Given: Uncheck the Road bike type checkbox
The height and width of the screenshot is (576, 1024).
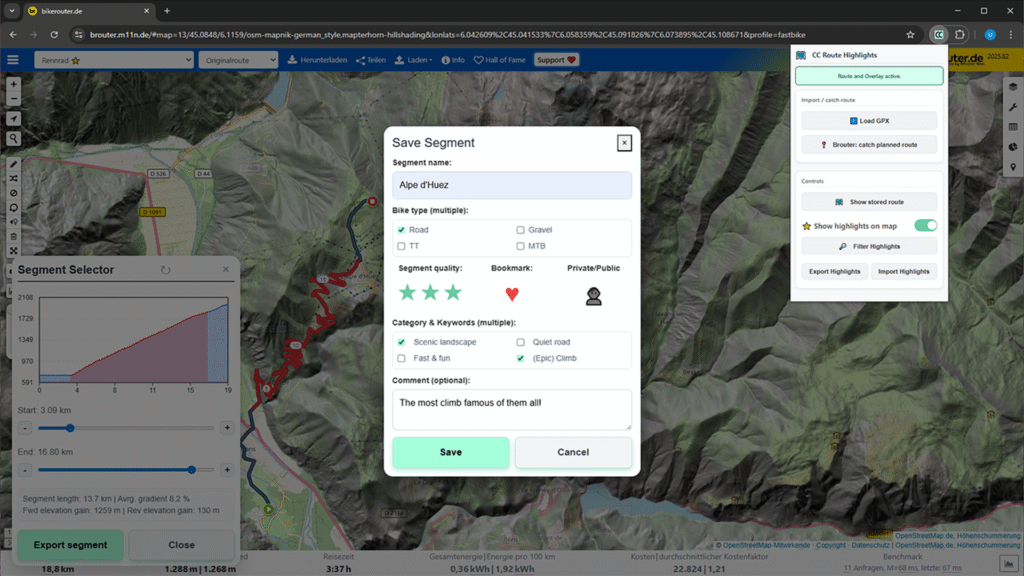Looking at the screenshot, I should point(402,230).
